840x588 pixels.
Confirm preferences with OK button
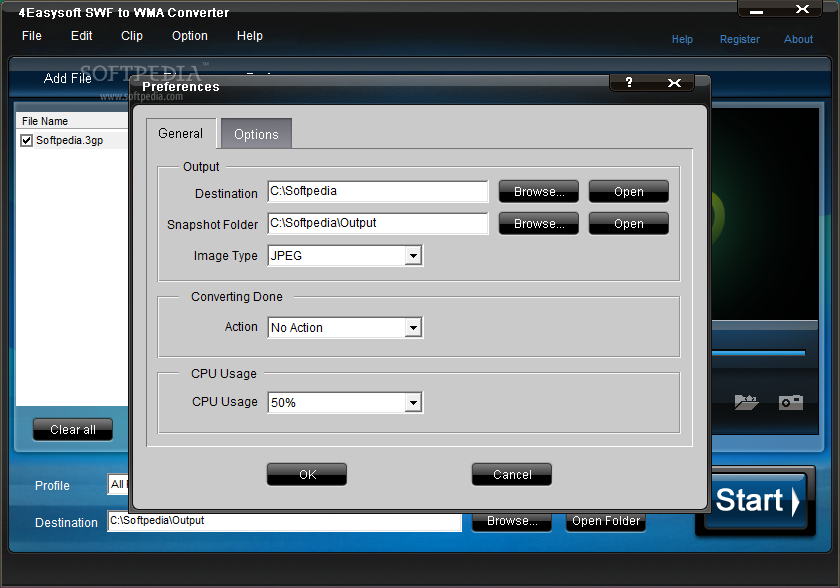[307, 474]
